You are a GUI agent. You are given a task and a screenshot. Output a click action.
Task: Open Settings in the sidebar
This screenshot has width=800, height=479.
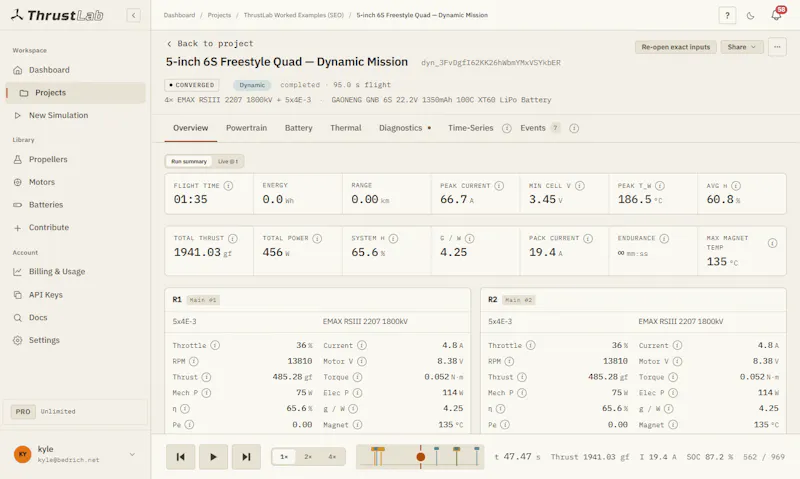tap(75, 340)
